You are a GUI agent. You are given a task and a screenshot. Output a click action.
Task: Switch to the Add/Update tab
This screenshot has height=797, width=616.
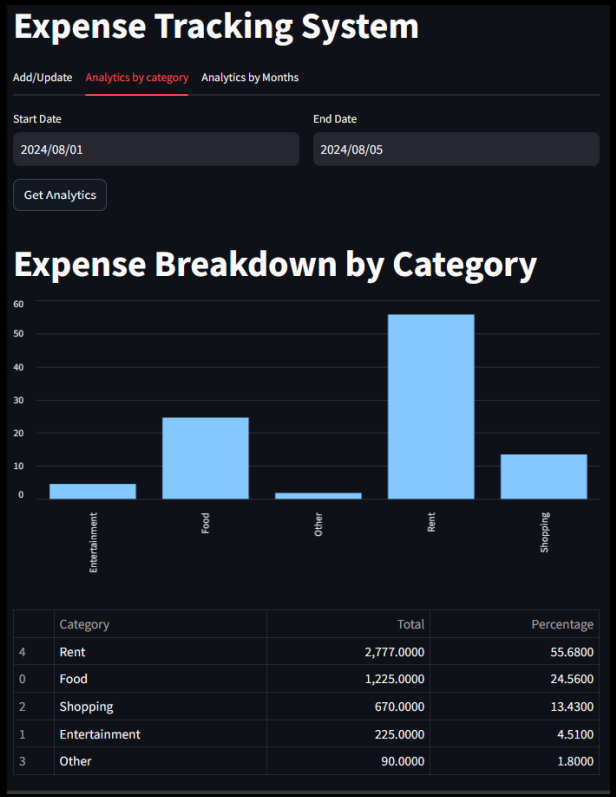(x=42, y=77)
